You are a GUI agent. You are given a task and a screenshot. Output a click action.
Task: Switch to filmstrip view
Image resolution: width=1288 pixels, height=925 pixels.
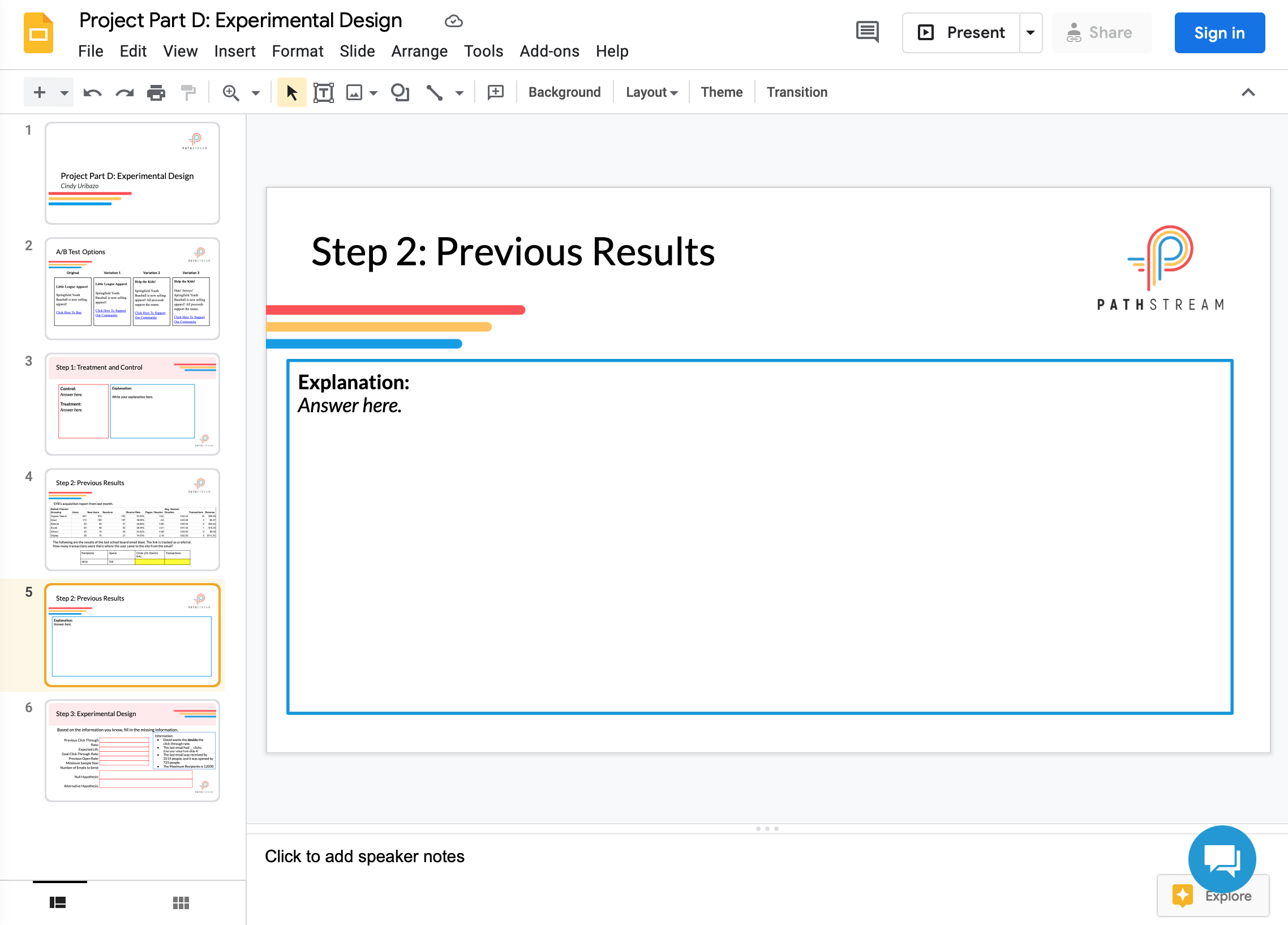[58, 902]
